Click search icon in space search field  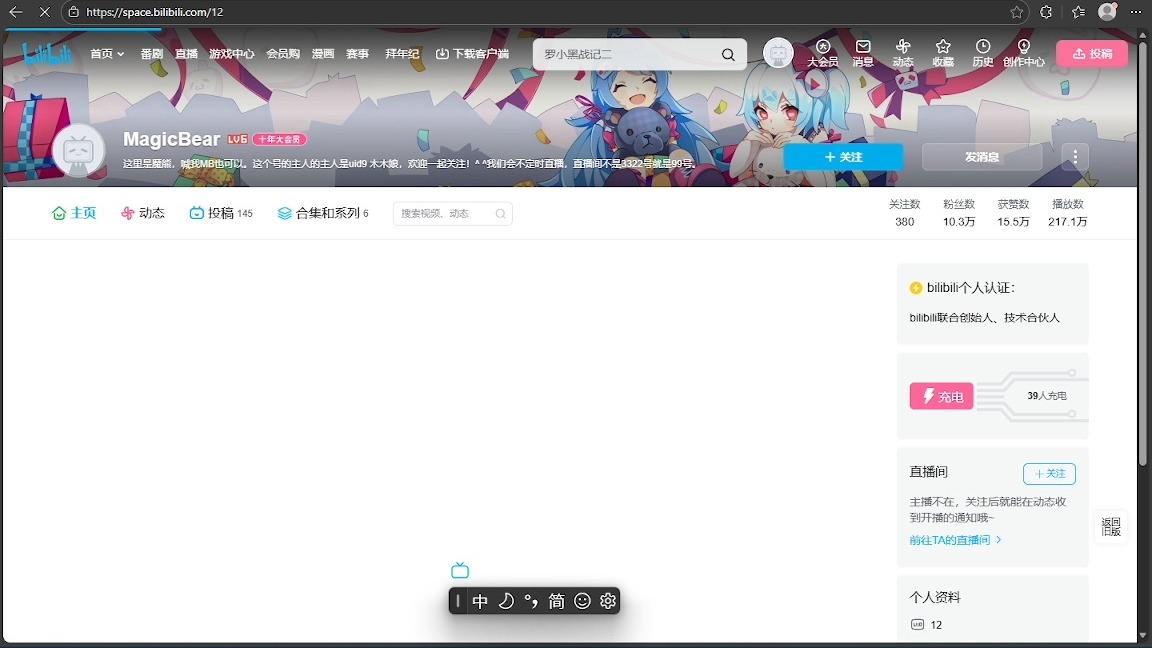(x=500, y=214)
